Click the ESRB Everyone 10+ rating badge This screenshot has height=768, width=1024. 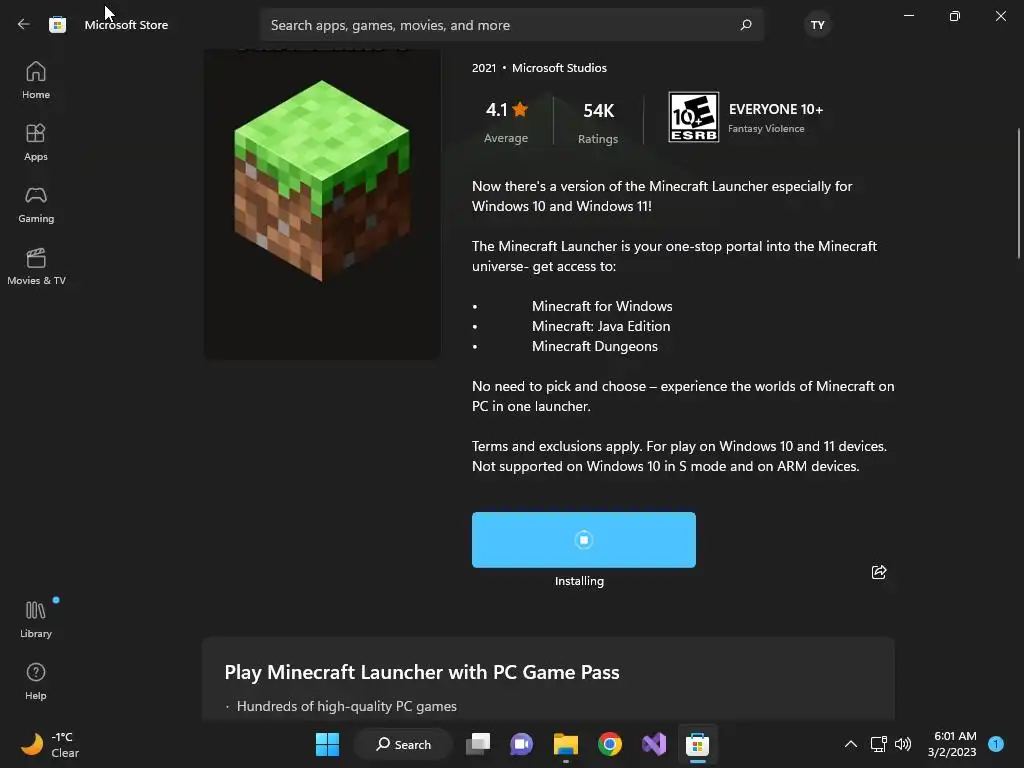[694, 117]
